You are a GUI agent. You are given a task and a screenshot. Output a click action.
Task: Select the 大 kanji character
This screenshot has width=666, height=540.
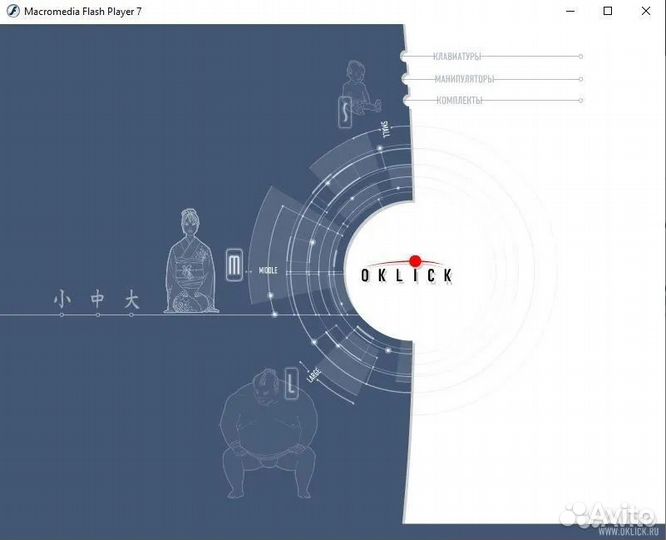[132, 299]
